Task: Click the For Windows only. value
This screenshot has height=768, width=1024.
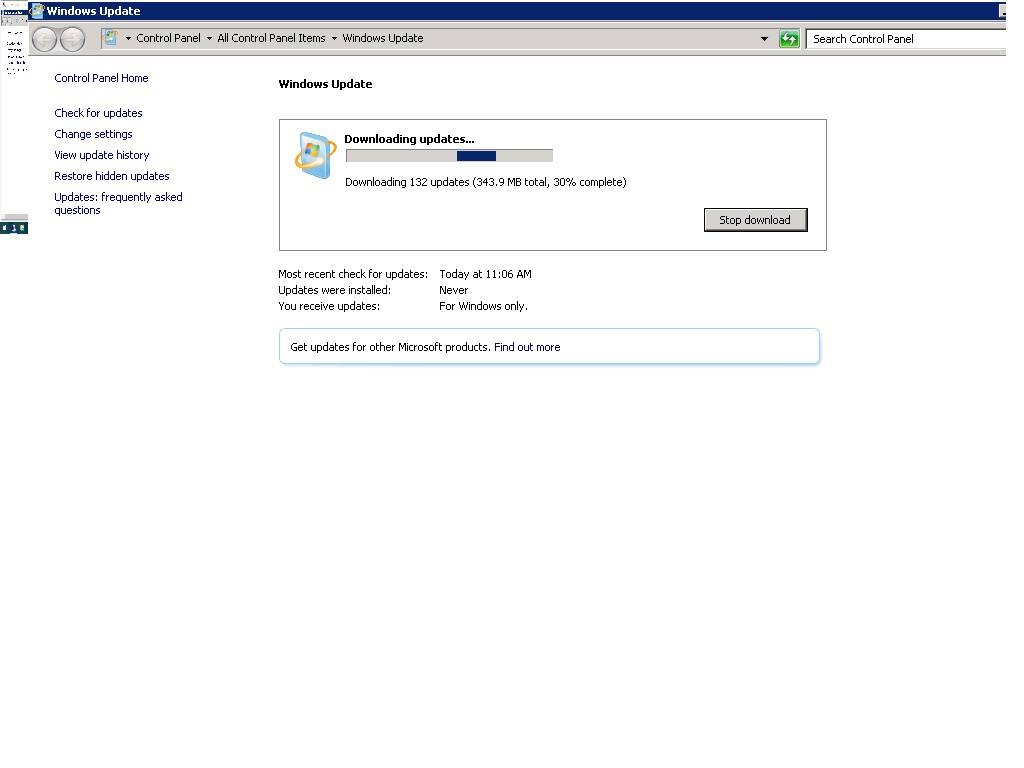Action: [483, 306]
